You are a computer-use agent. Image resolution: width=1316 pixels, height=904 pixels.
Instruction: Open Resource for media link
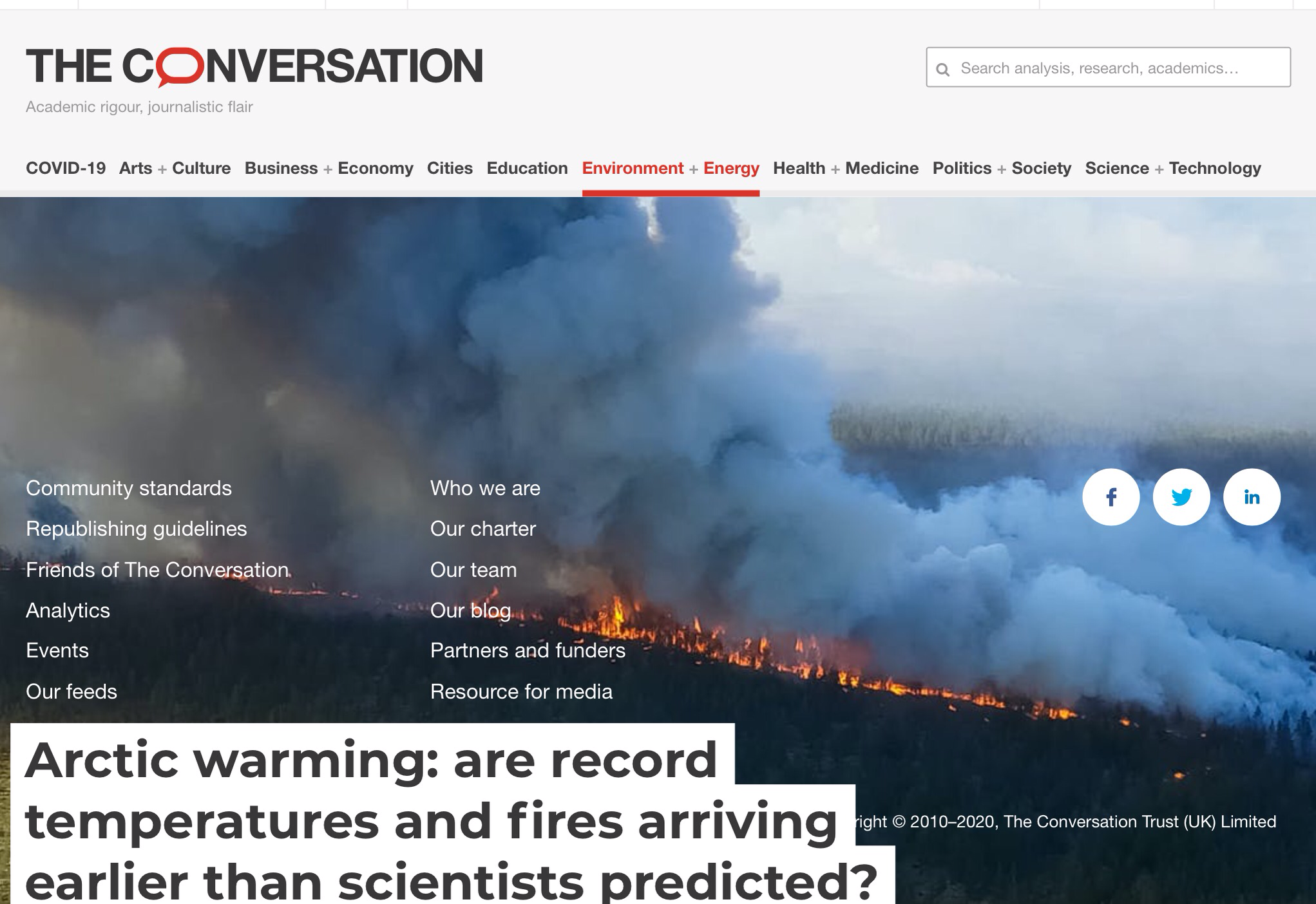pos(521,692)
